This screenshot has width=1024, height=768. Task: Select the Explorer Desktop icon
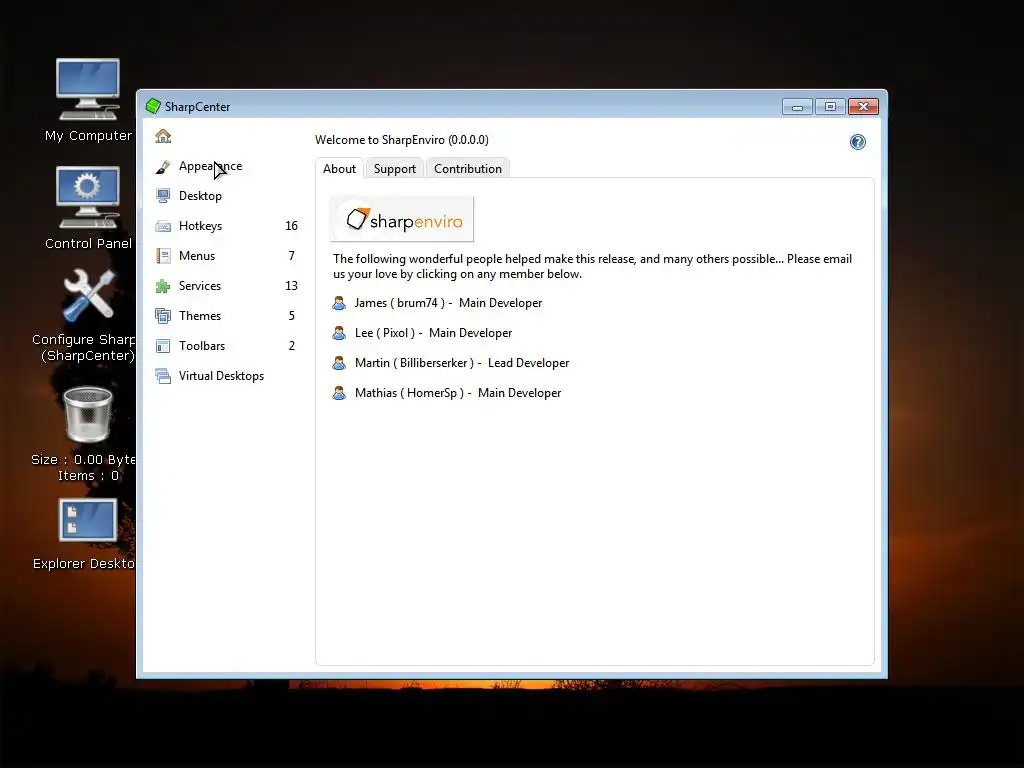[x=88, y=520]
